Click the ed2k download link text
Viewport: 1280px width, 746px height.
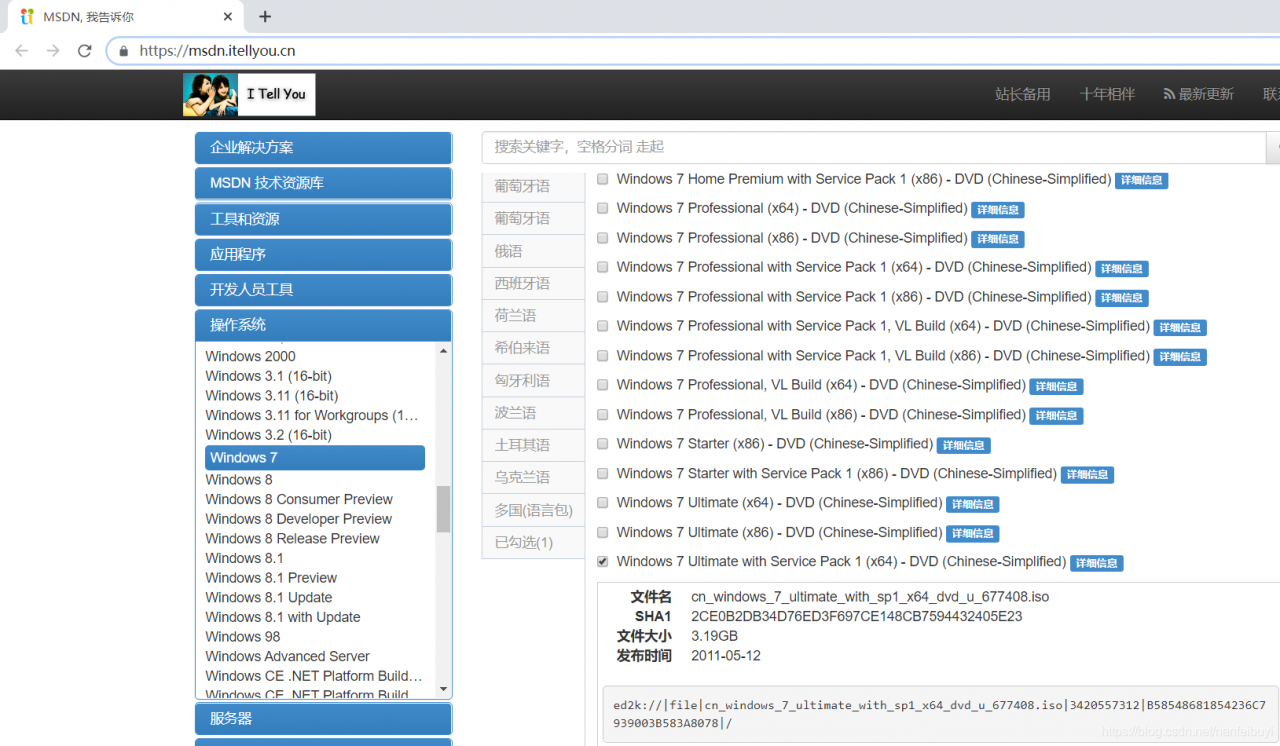[x=939, y=714]
